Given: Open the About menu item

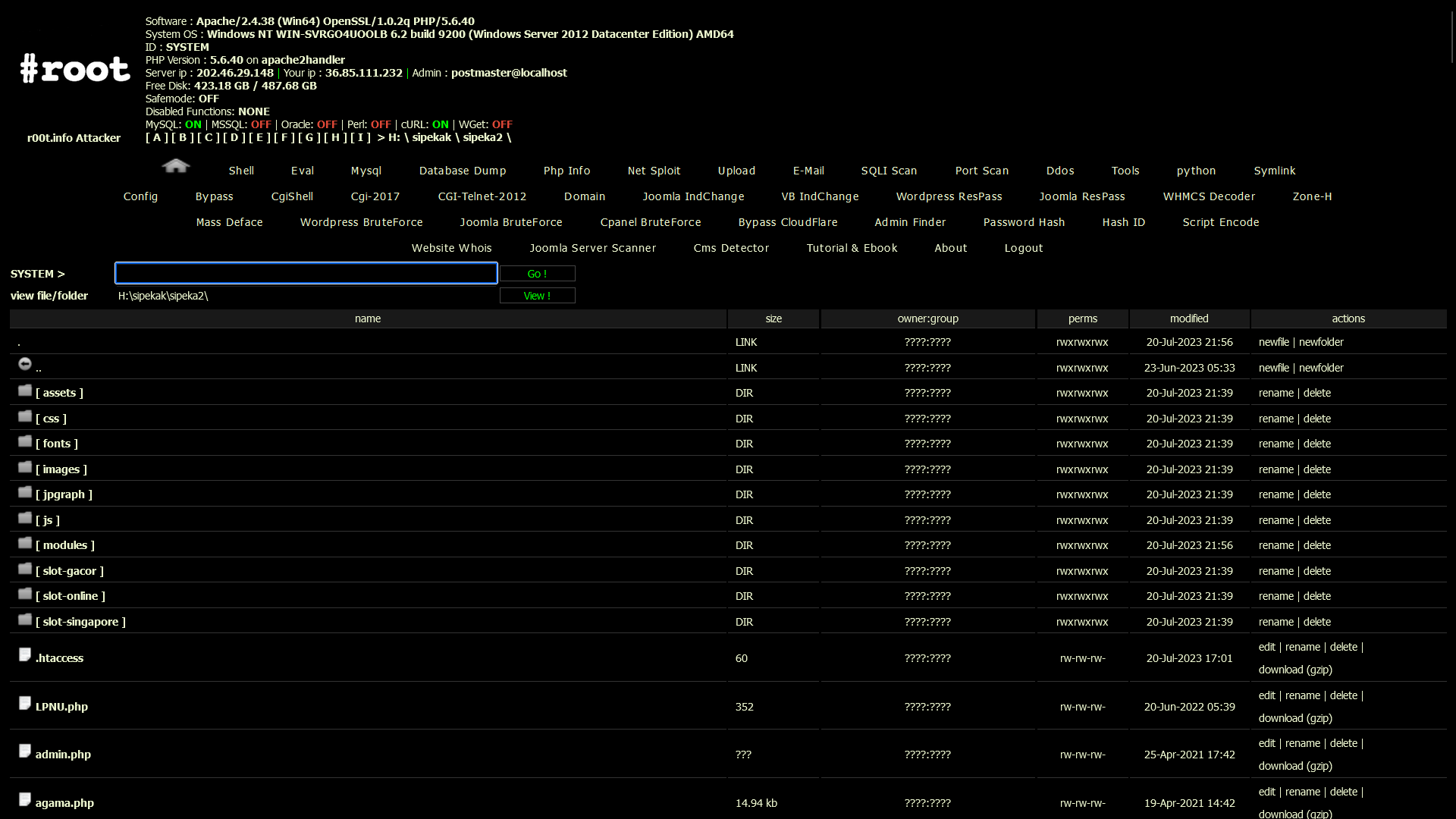Looking at the screenshot, I should pos(950,248).
